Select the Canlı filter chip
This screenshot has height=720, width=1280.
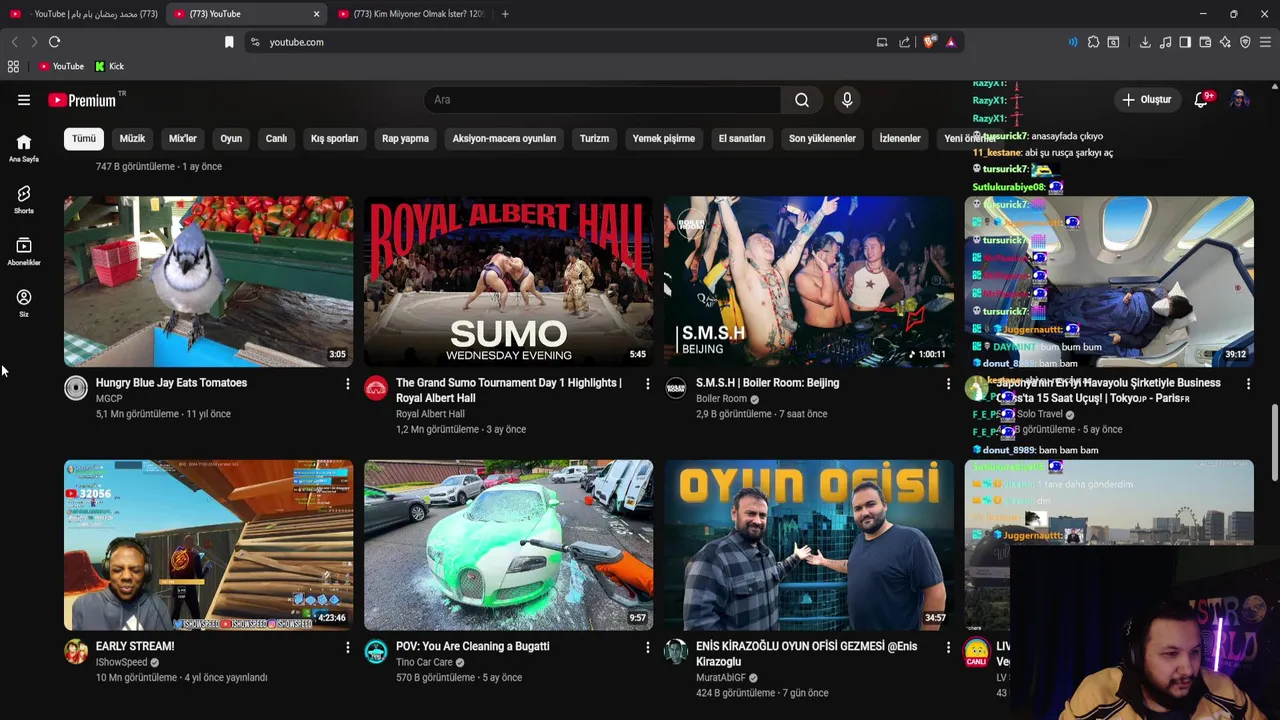click(x=276, y=139)
